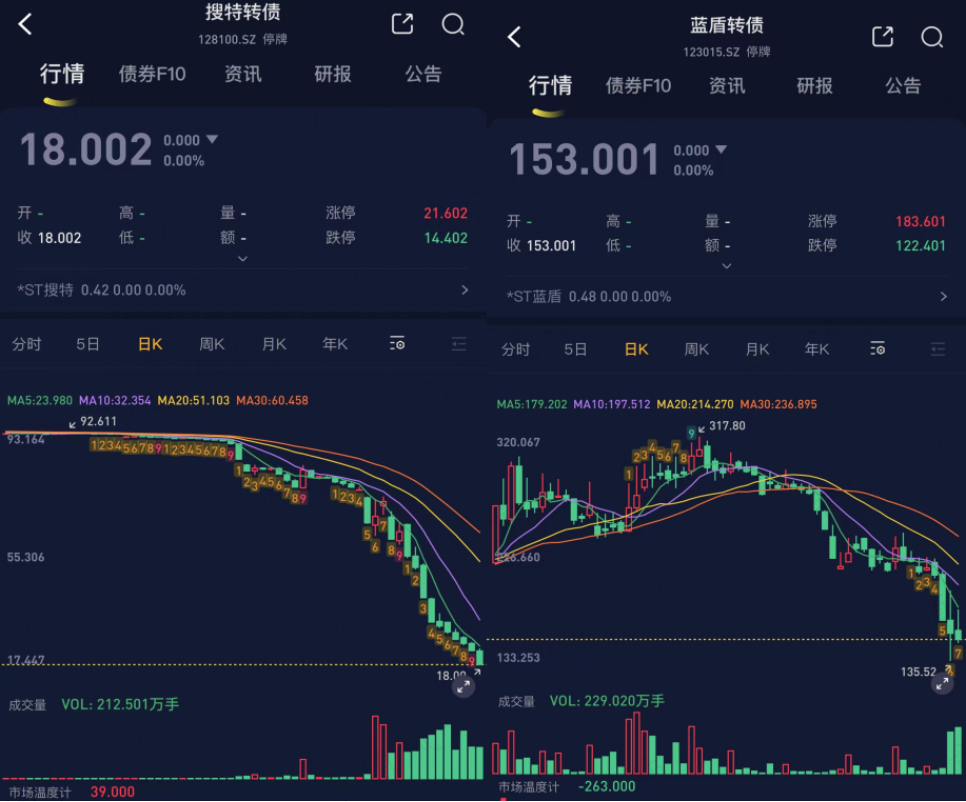Show 年K chart for 蓝盾转债

pyautogui.click(x=817, y=349)
